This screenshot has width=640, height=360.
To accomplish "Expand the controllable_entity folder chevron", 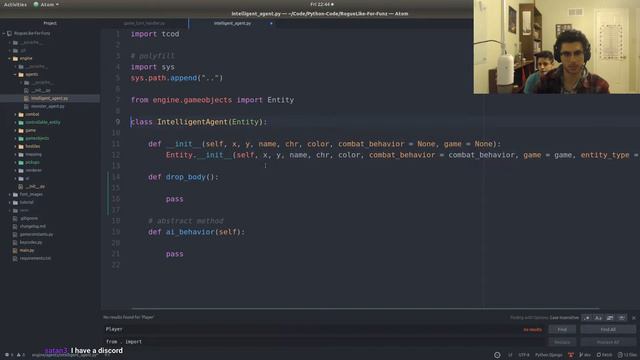I will (16, 122).
